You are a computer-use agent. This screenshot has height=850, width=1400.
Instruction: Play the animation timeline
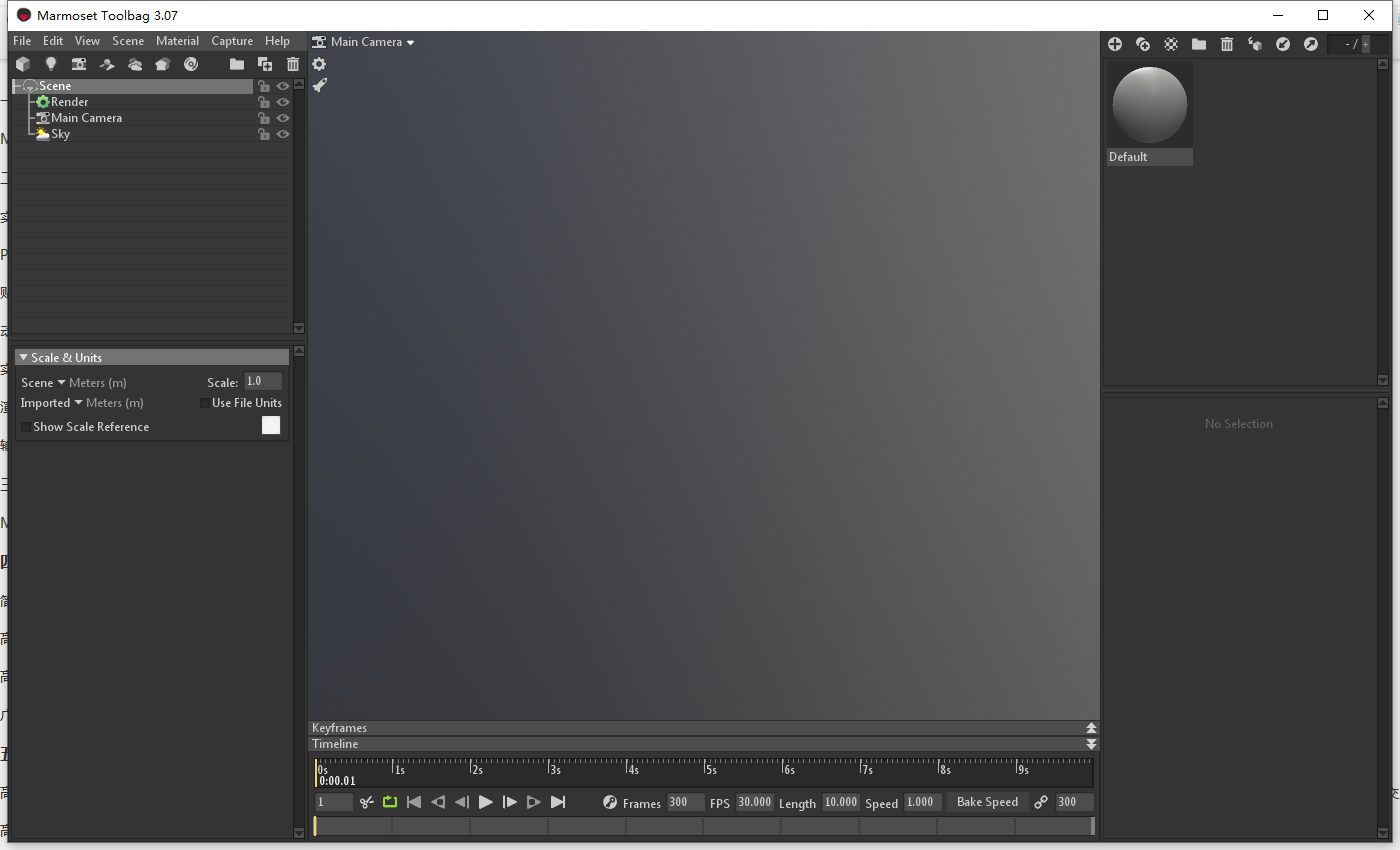pyautogui.click(x=486, y=802)
